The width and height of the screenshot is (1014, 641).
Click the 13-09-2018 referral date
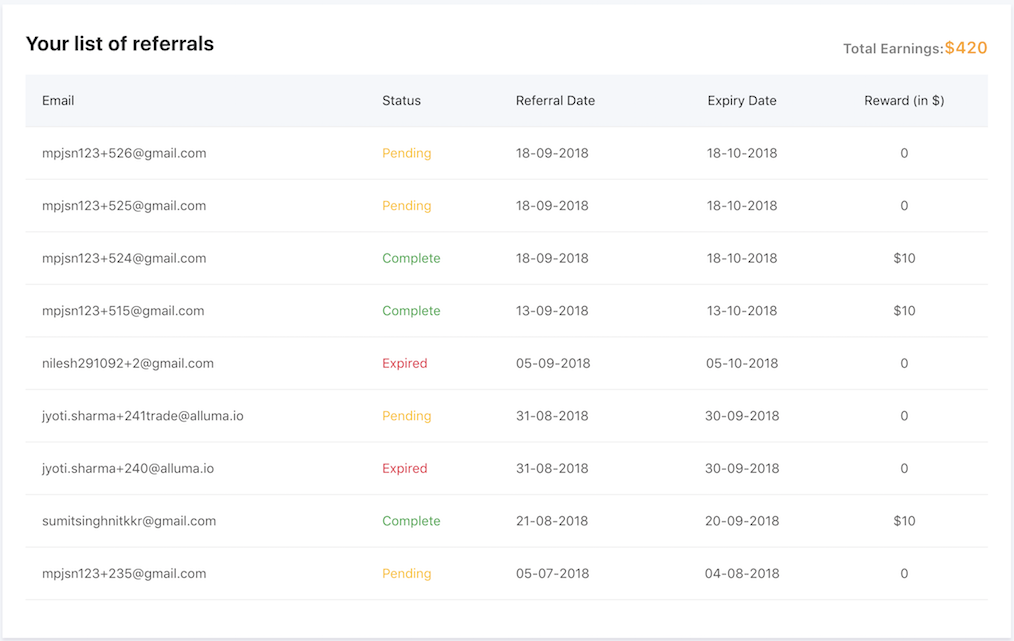(x=552, y=311)
